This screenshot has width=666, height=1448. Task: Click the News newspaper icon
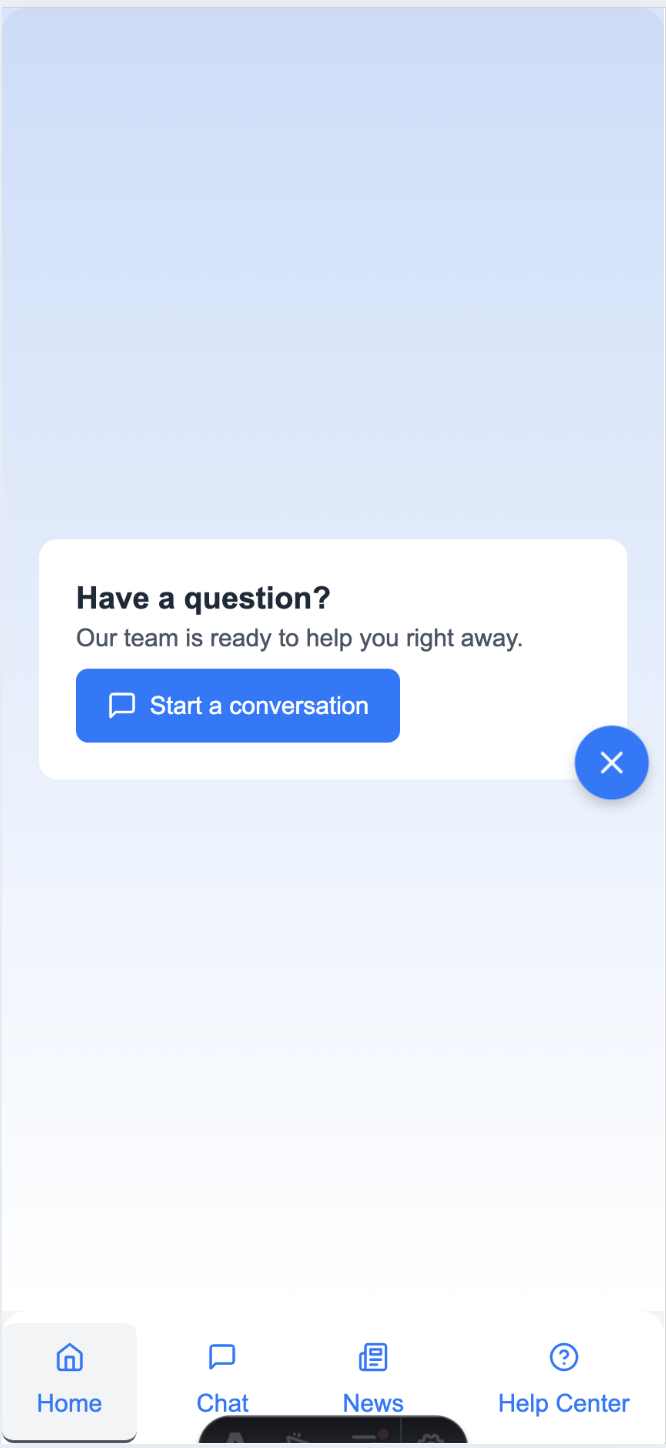[372, 1357]
